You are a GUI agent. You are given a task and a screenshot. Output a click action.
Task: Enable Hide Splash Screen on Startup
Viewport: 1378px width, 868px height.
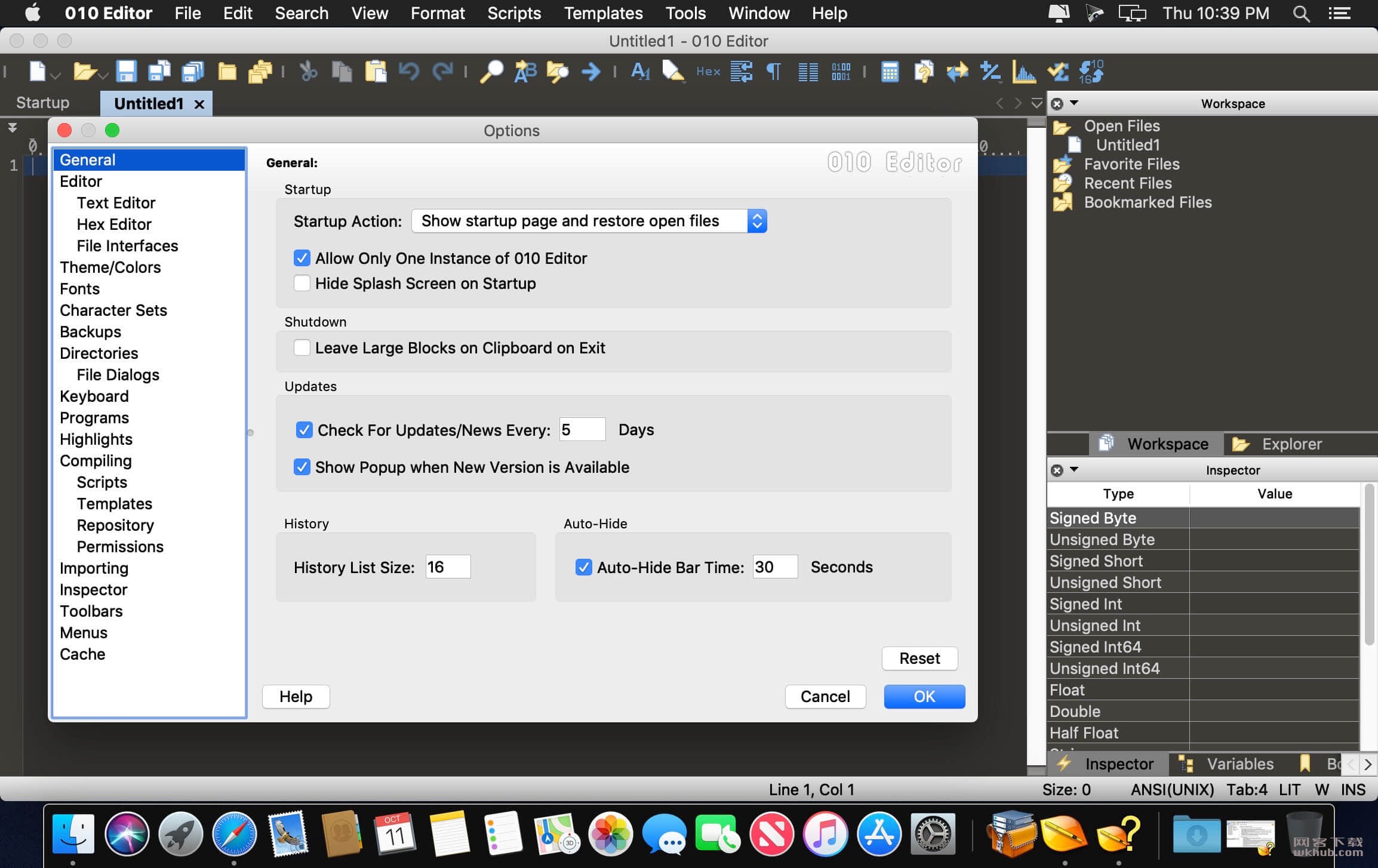pos(302,283)
